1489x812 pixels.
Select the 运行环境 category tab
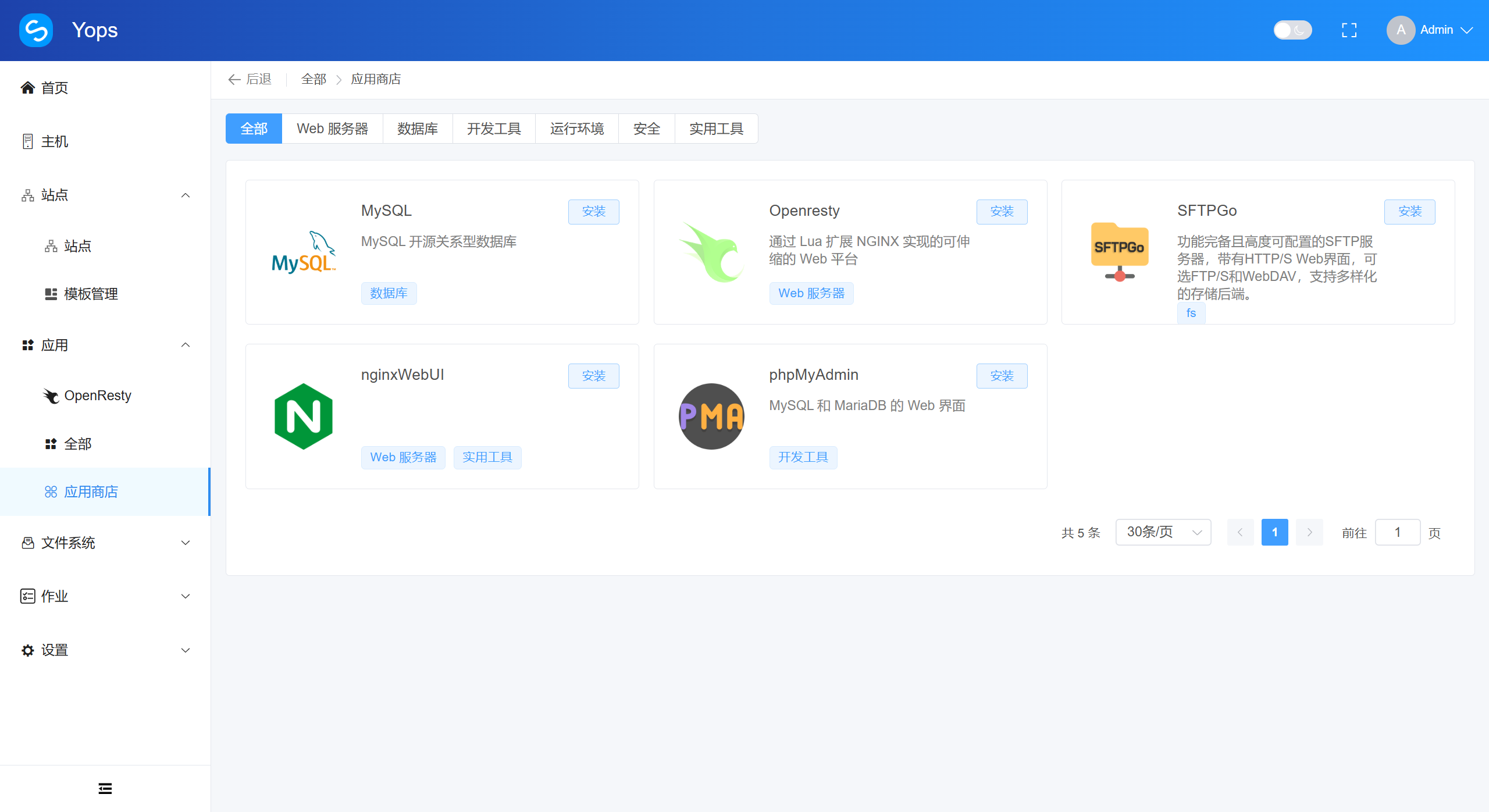tap(576, 129)
